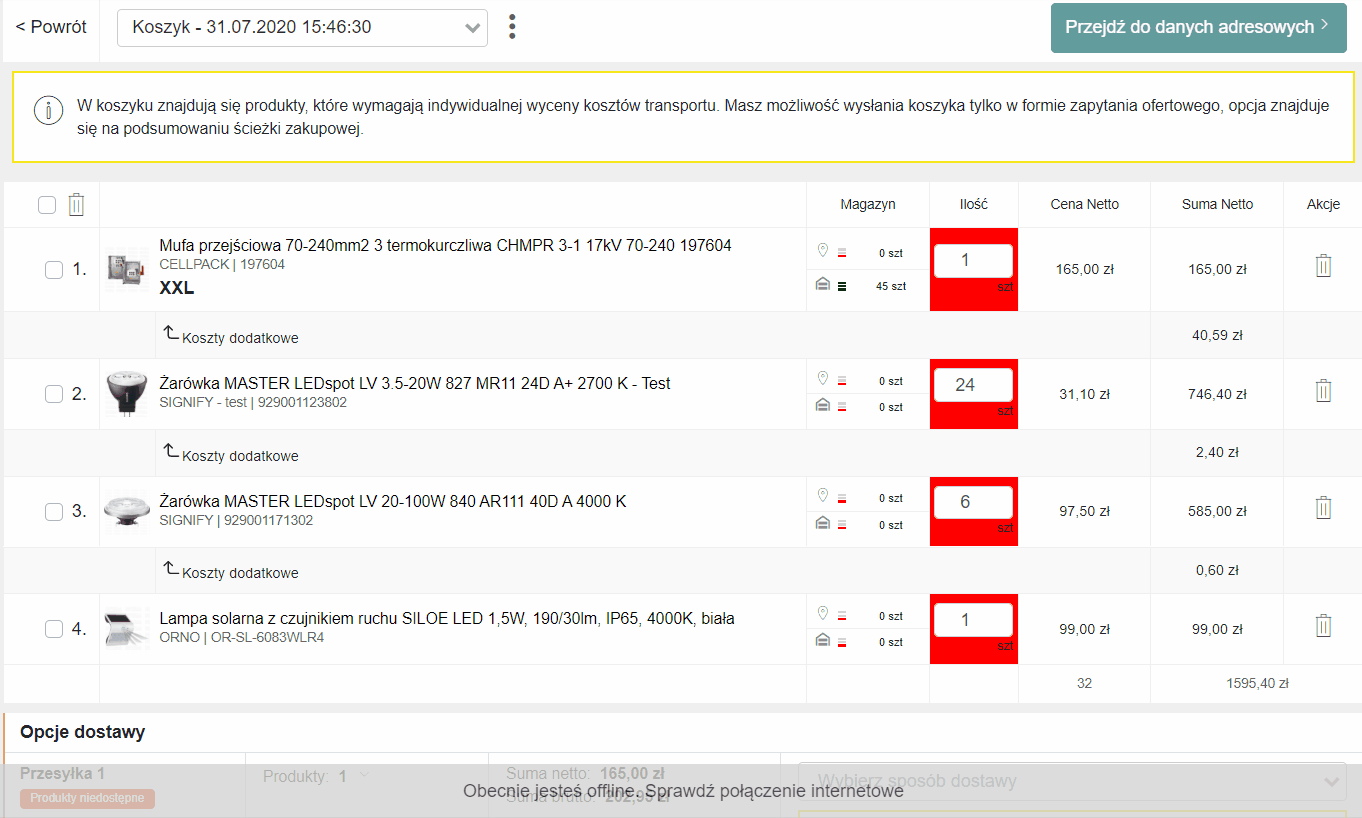Image resolution: width=1362 pixels, height=818 pixels.
Task: Remove the LEDspot LV 3.5-20W bulb row
Action: [1323, 390]
